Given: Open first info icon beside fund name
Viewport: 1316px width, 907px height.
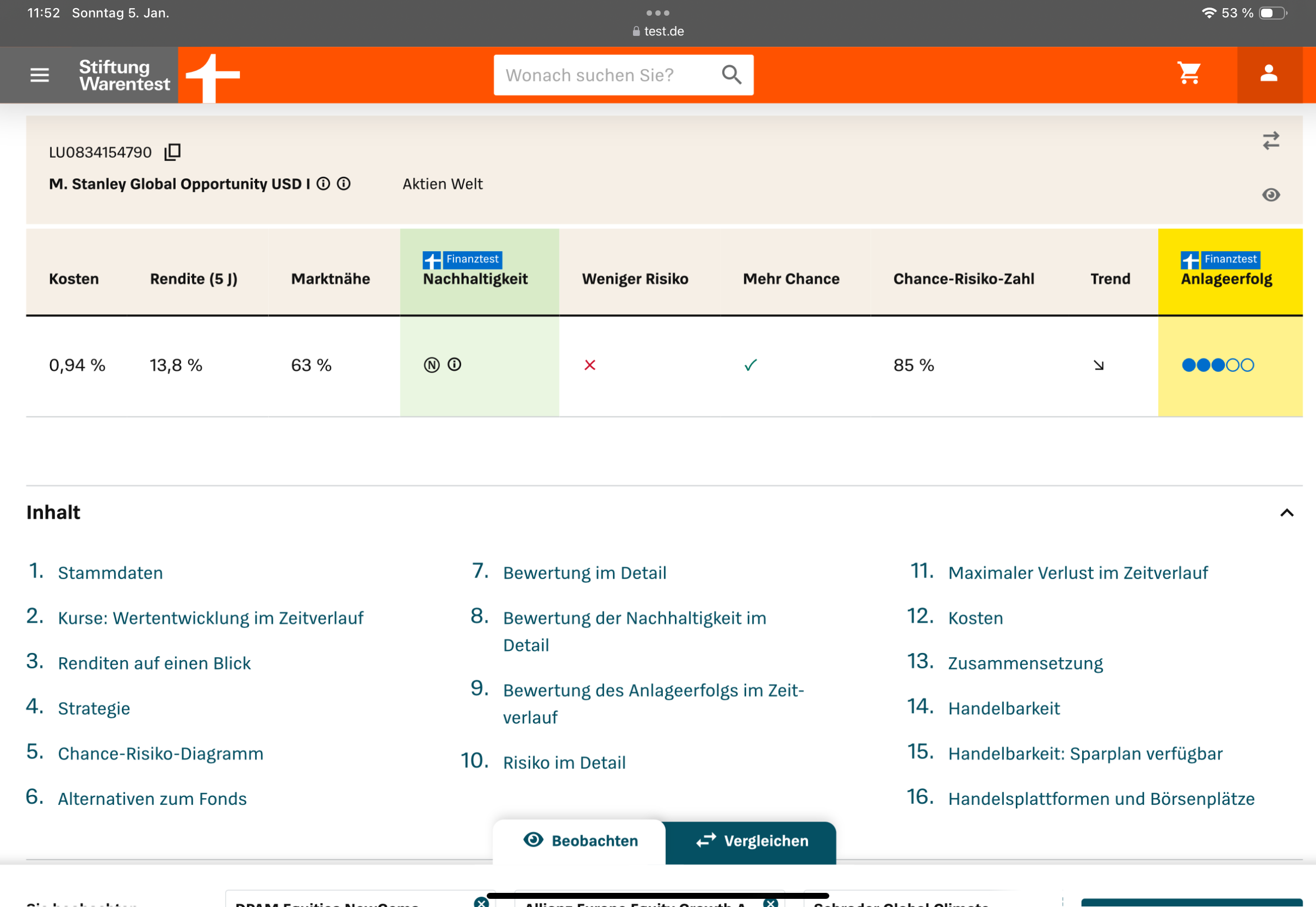Looking at the screenshot, I should click(x=324, y=184).
